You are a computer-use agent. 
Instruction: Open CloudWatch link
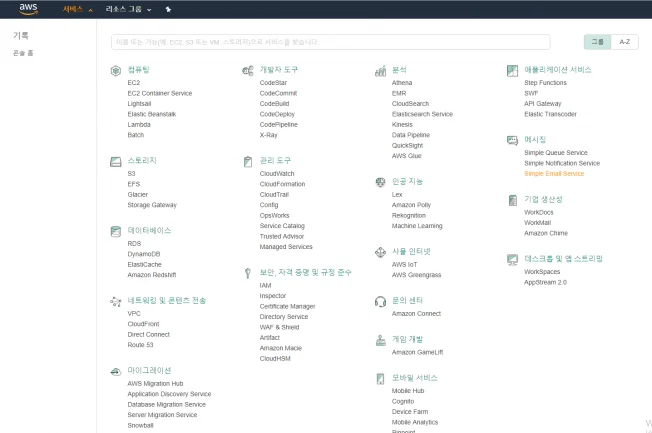277,173
